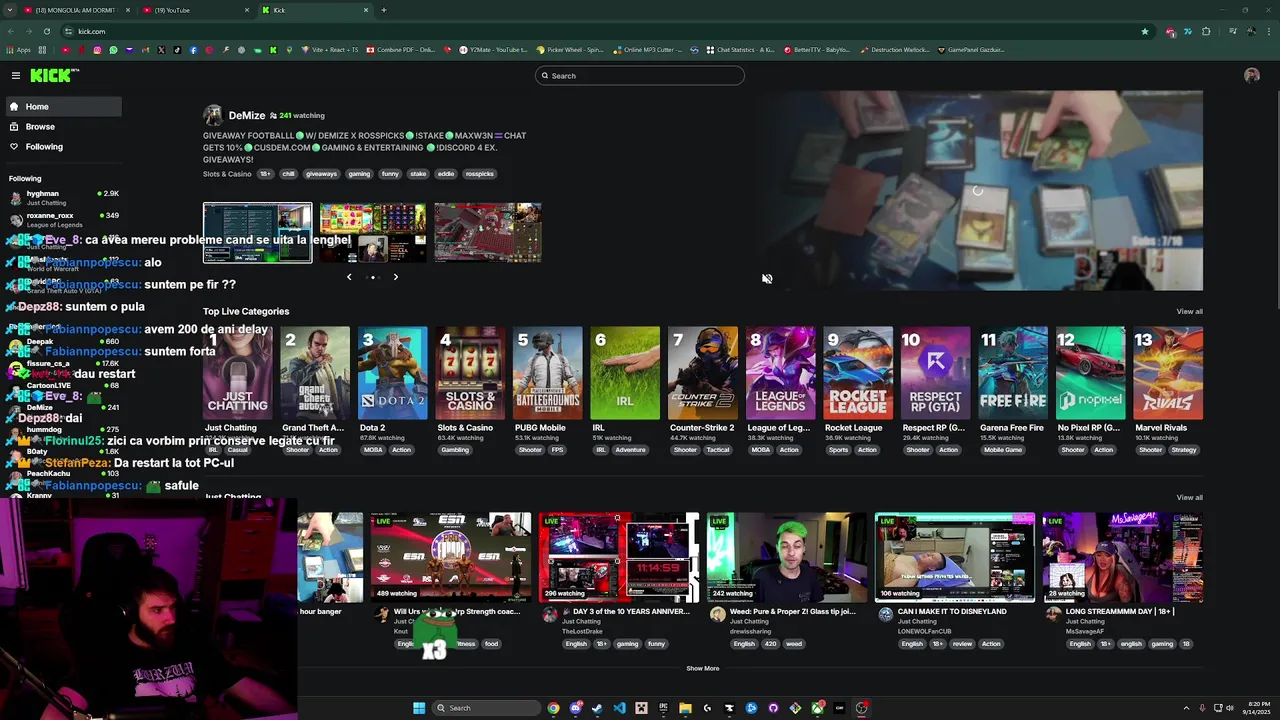The height and width of the screenshot is (720, 1280).
Task: Reload the kick.com page
Action: (x=46, y=31)
